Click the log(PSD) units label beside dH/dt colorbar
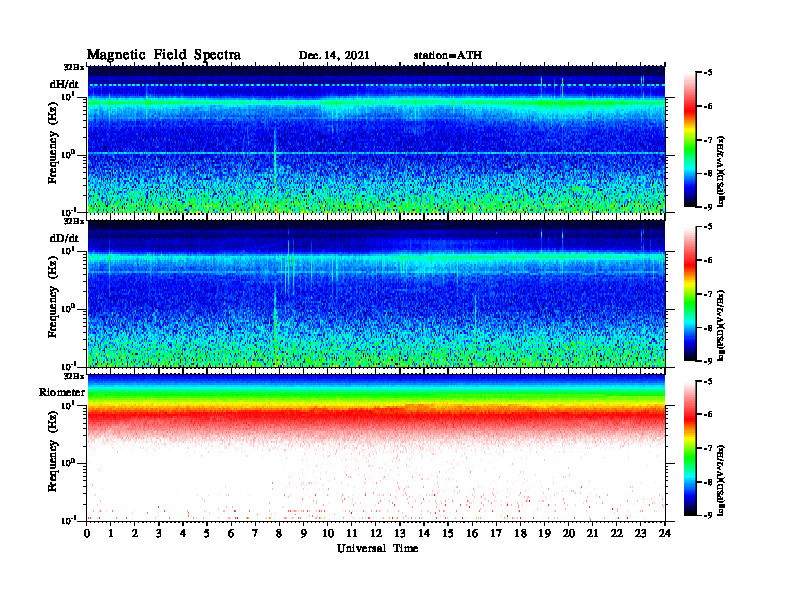The height and width of the screenshot is (612, 792). (x=721, y=171)
